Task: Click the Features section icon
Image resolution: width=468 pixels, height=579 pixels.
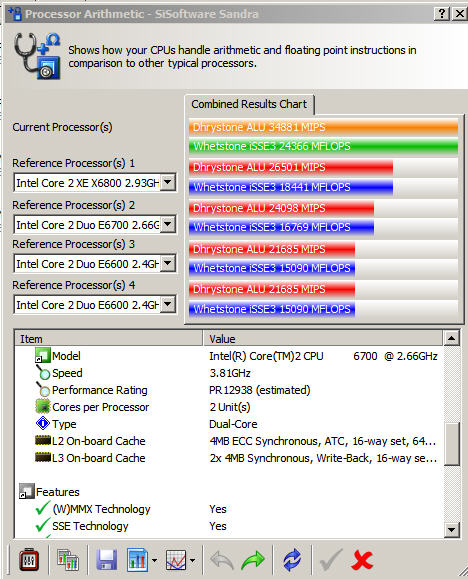Action: 27,491
